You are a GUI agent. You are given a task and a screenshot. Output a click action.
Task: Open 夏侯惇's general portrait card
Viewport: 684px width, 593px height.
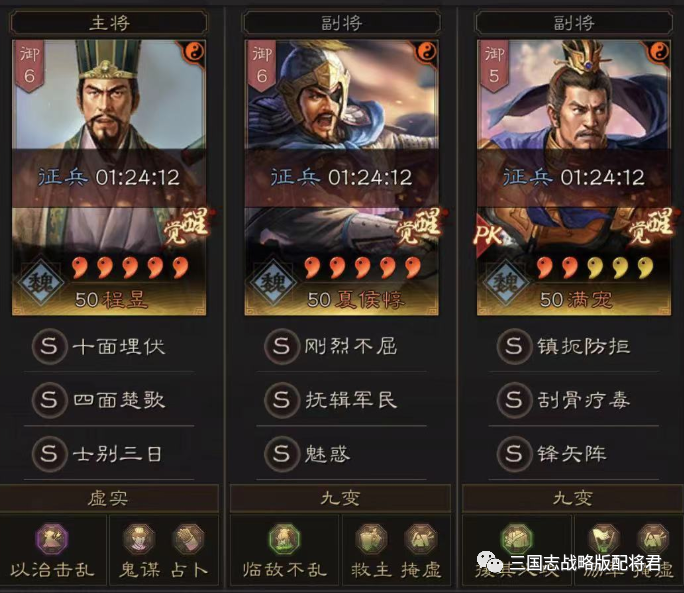(x=342, y=177)
